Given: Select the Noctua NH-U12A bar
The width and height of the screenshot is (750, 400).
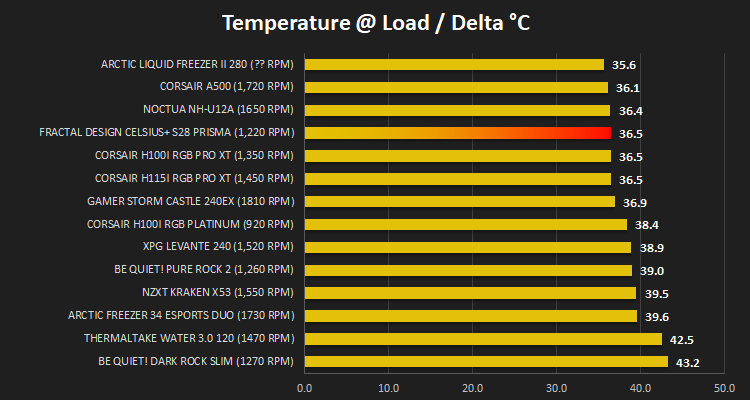Looking at the screenshot, I should [457, 111].
